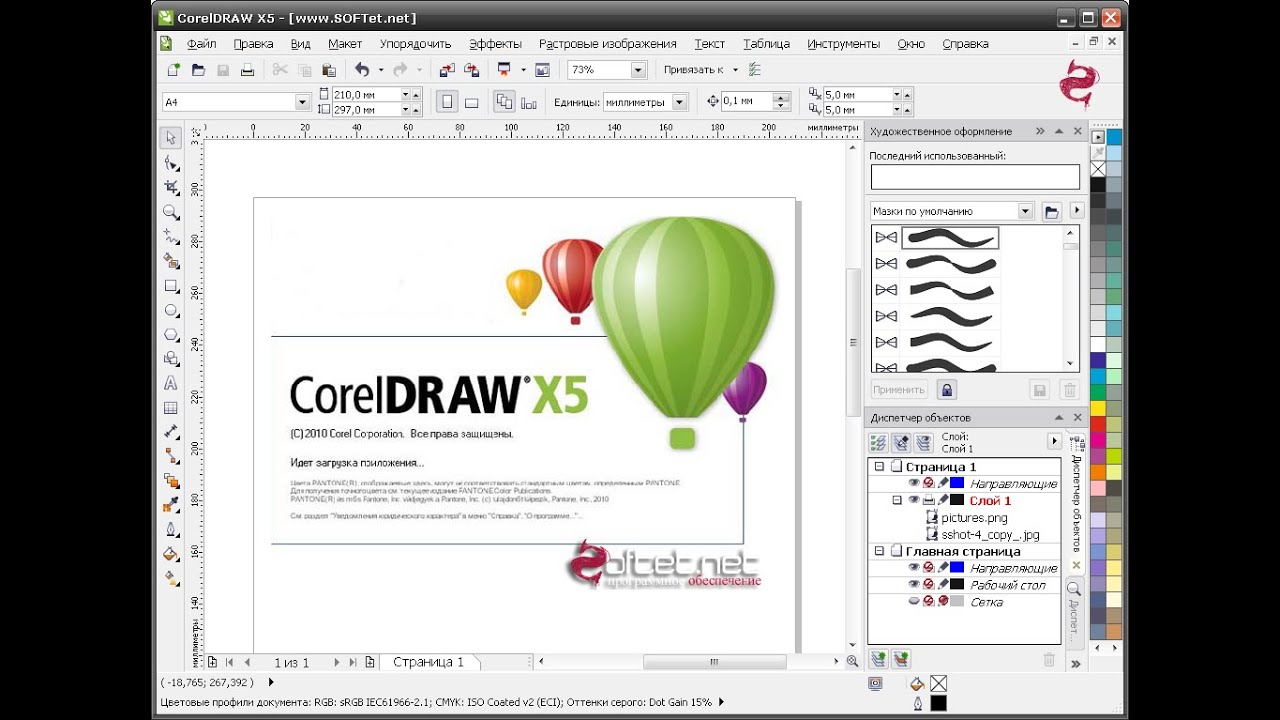
Task: Collapse Главная страница tree node
Action: pyautogui.click(x=879, y=551)
